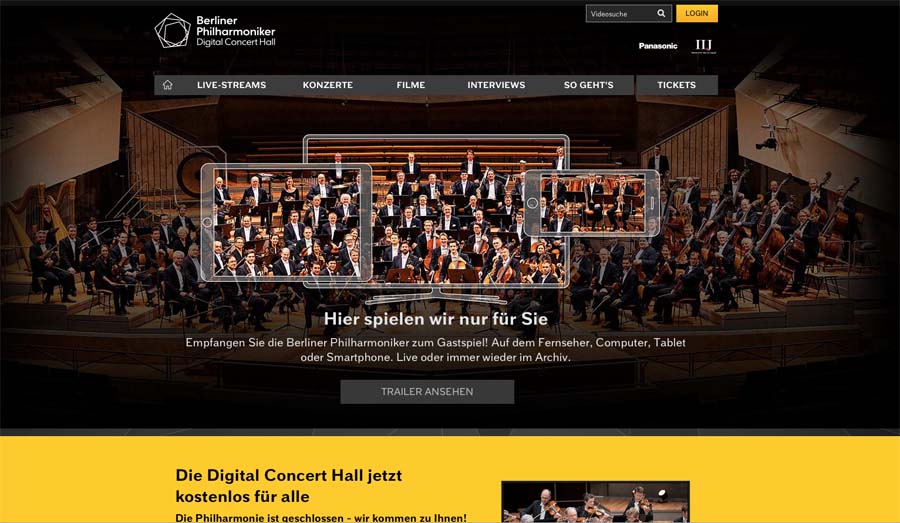The width and height of the screenshot is (900, 523).
Task: Open the orchestra video thumbnail in the yellow section
Action: coord(595,502)
